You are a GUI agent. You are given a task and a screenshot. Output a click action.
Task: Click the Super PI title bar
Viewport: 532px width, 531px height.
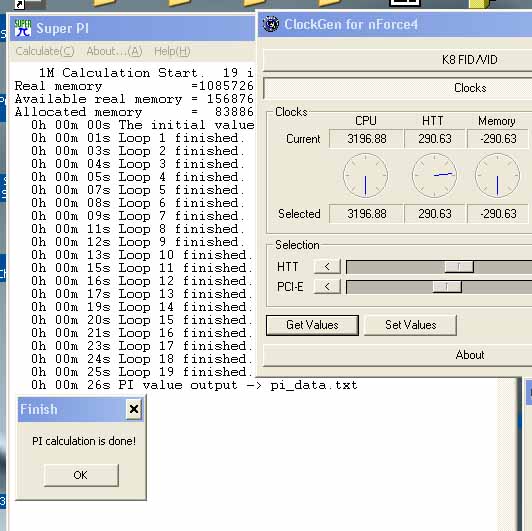click(132, 29)
